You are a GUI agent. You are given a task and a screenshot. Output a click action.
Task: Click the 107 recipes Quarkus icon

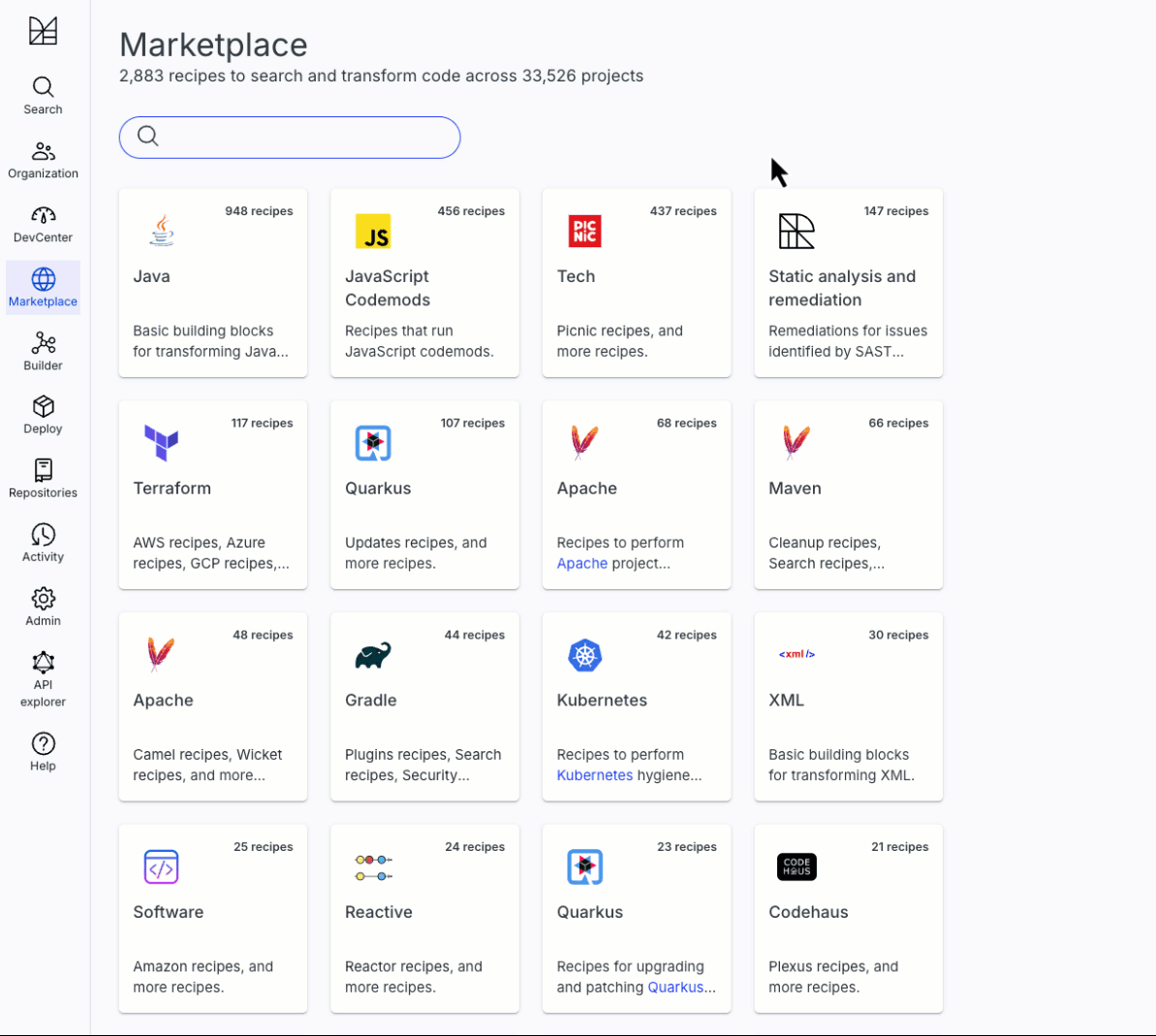[x=373, y=443]
